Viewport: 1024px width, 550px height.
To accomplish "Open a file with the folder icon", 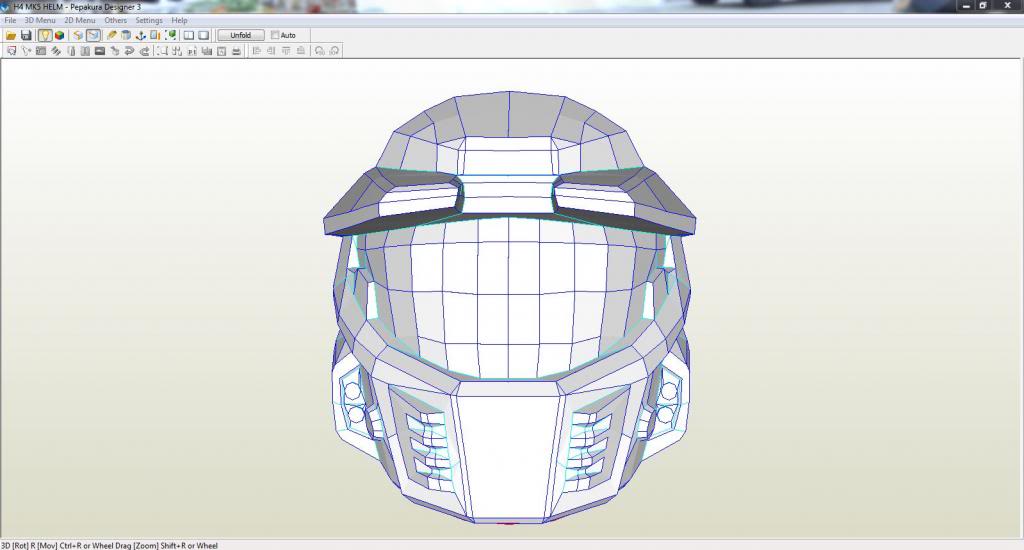I will (11, 35).
